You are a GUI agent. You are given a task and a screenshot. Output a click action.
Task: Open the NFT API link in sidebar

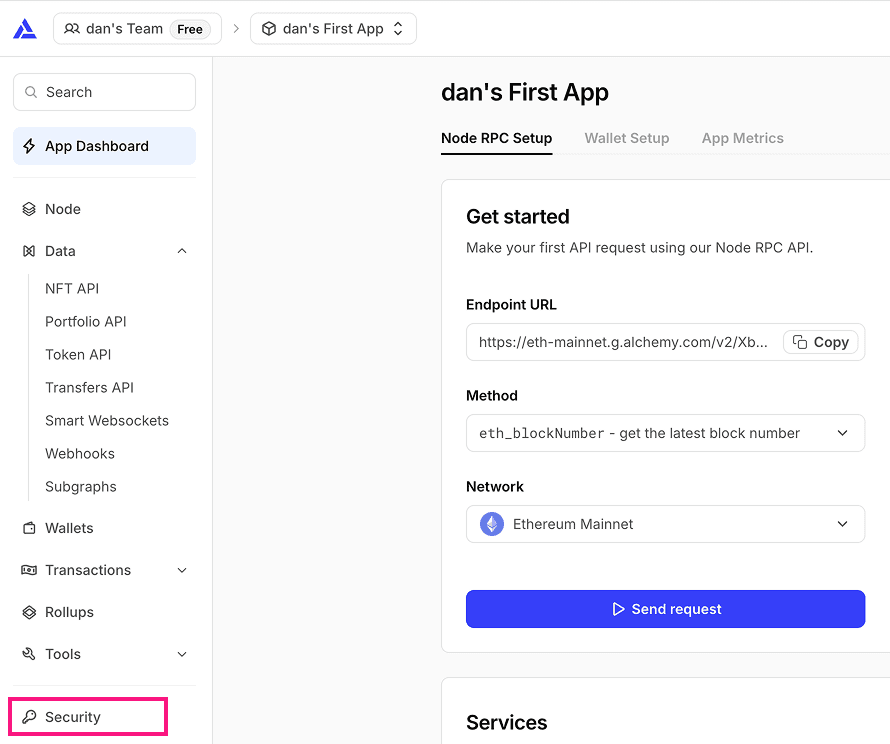click(72, 288)
